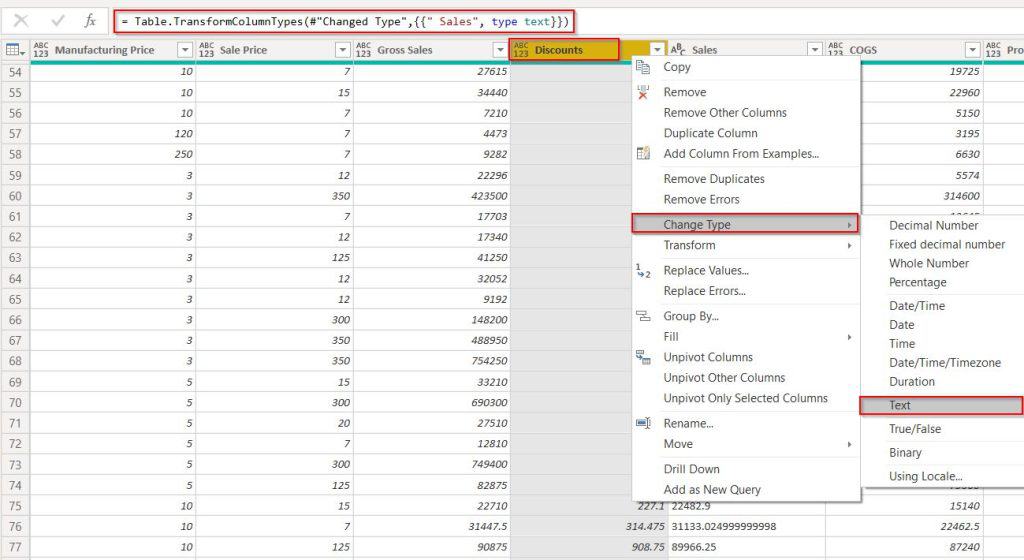The image size is (1024, 560).
Task: Change type to Text
Action: 941,405
